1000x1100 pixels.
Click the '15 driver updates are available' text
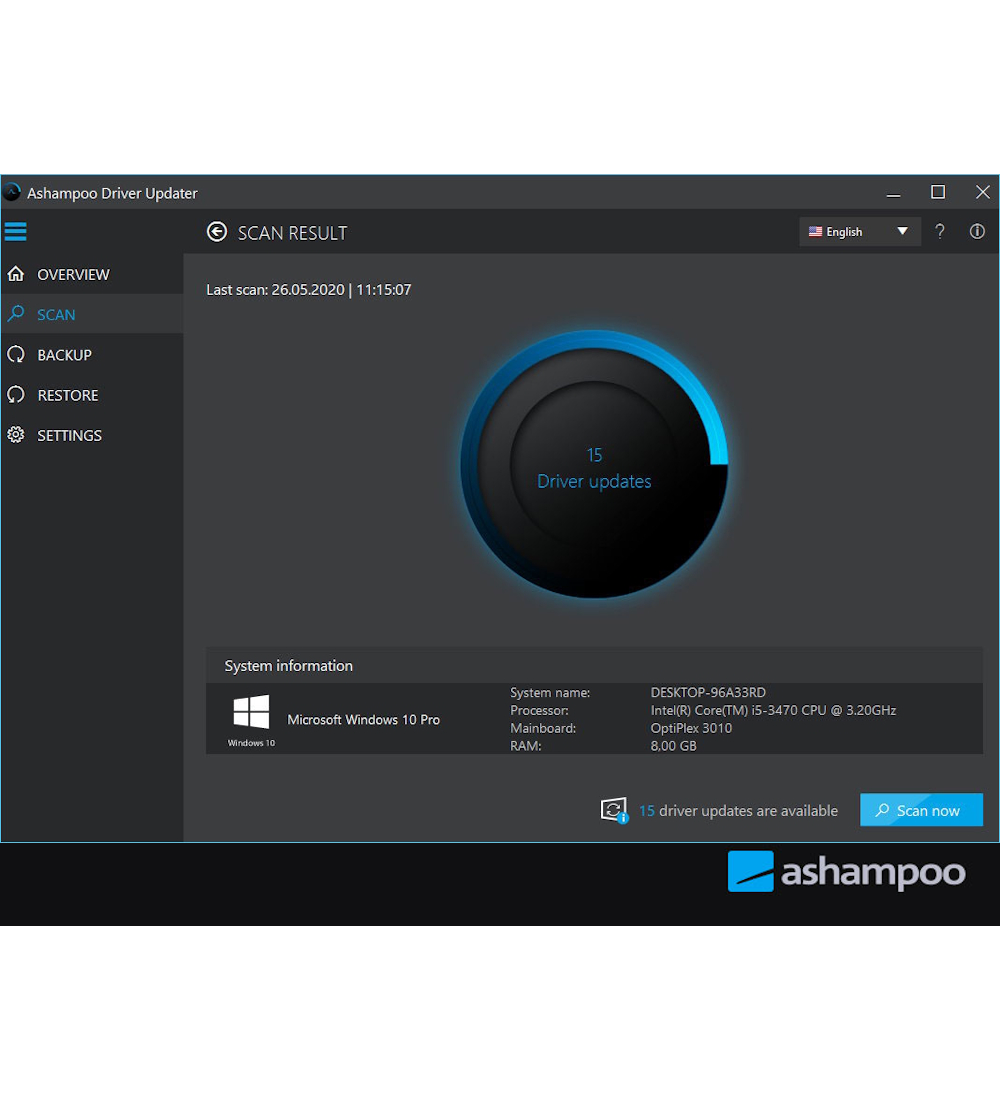pyautogui.click(x=738, y=811)
